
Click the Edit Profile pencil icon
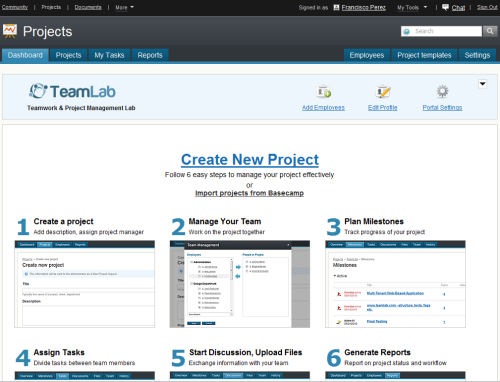click(383, 91)
